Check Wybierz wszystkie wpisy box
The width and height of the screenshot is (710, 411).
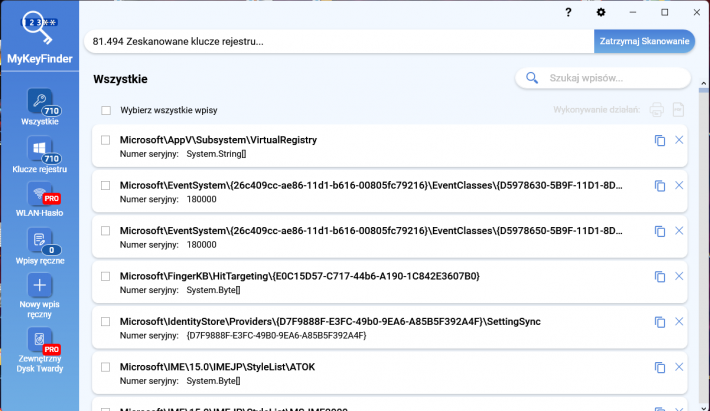[106, 110]
